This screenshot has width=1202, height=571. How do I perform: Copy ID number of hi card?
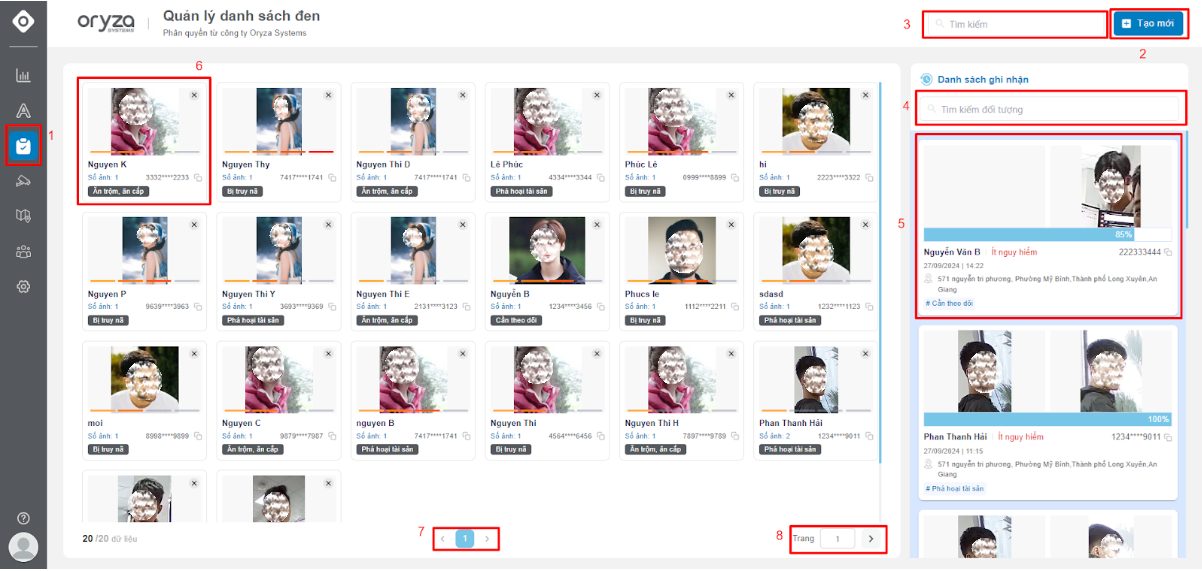[869, 177]
